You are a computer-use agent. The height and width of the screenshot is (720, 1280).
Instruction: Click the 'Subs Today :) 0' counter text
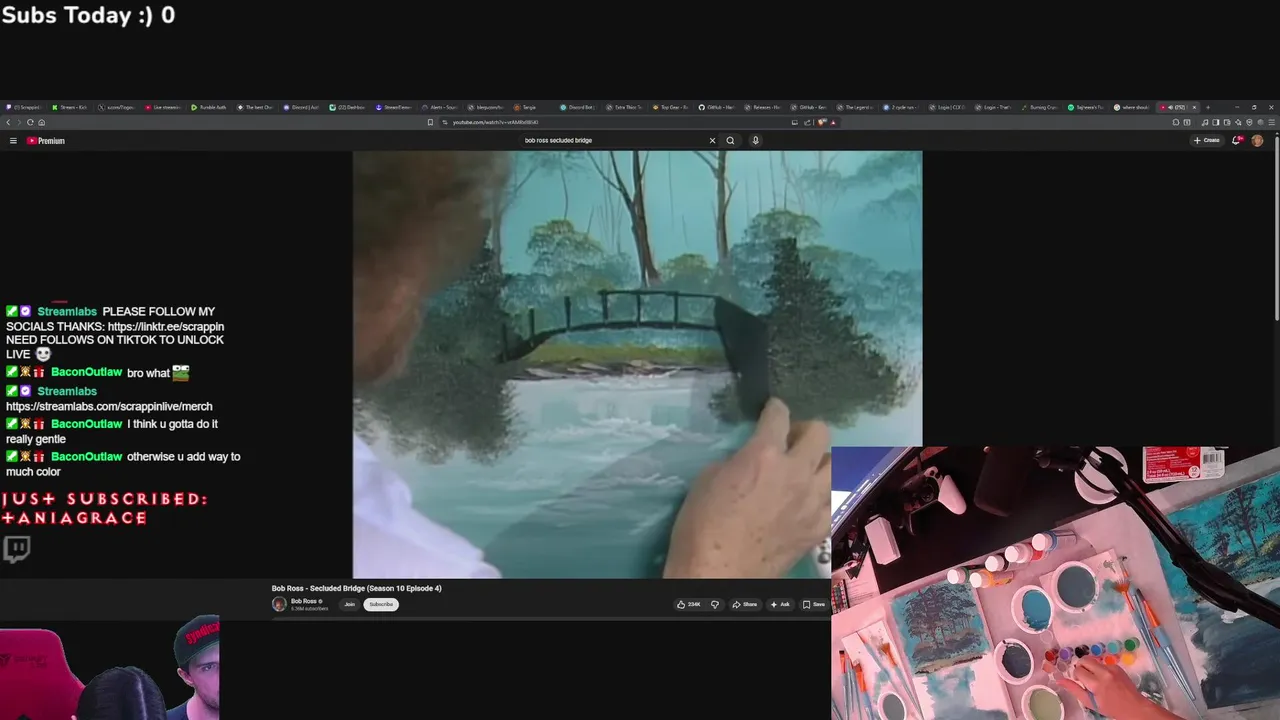(88, 15)
